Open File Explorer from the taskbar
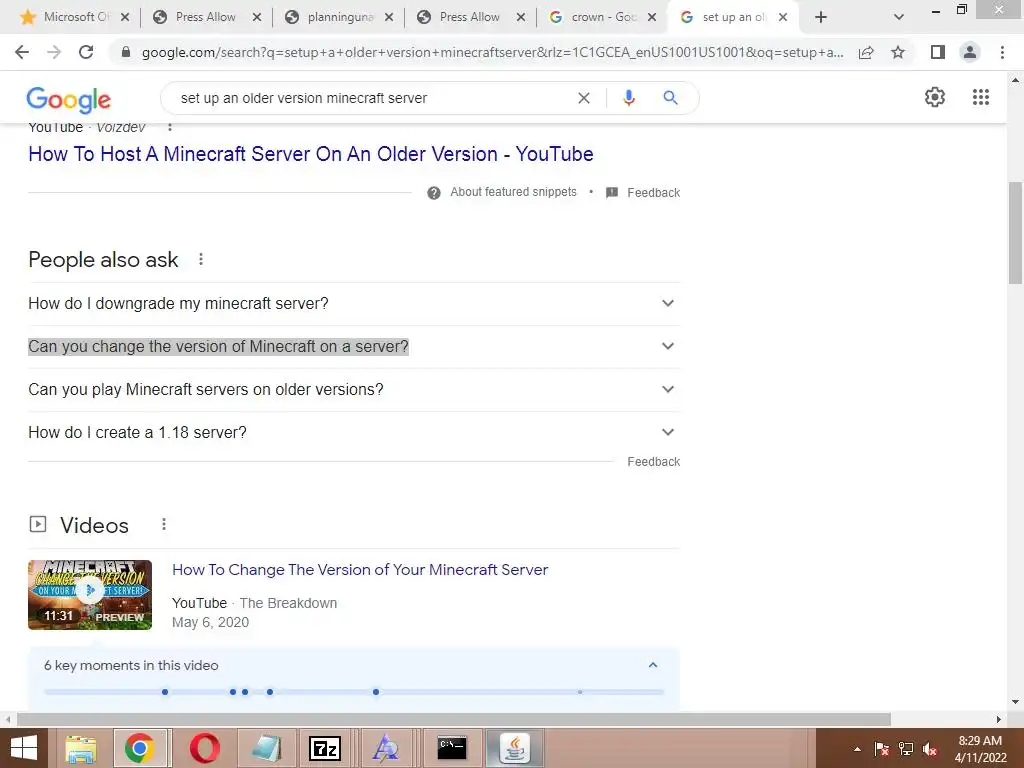This screenshot has width=1024, height=768. tap(80, 748)
